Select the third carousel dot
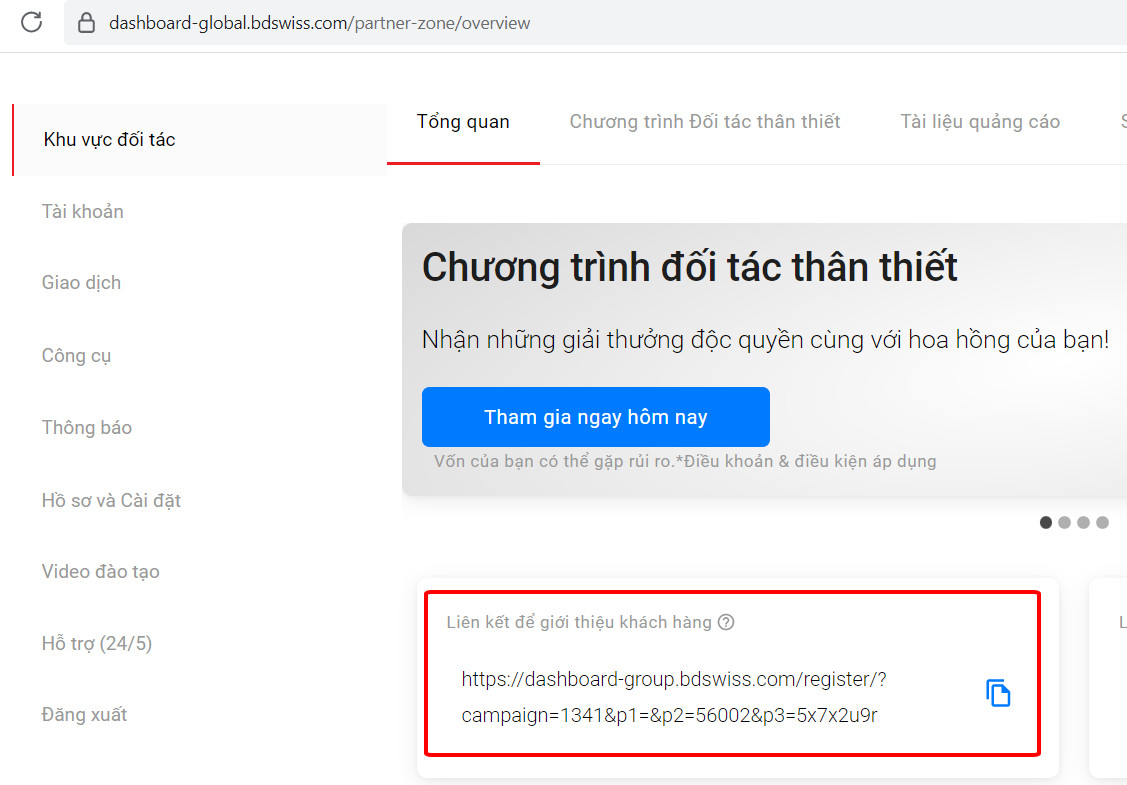This screenshot has width=1127, height=785. 1083,523
